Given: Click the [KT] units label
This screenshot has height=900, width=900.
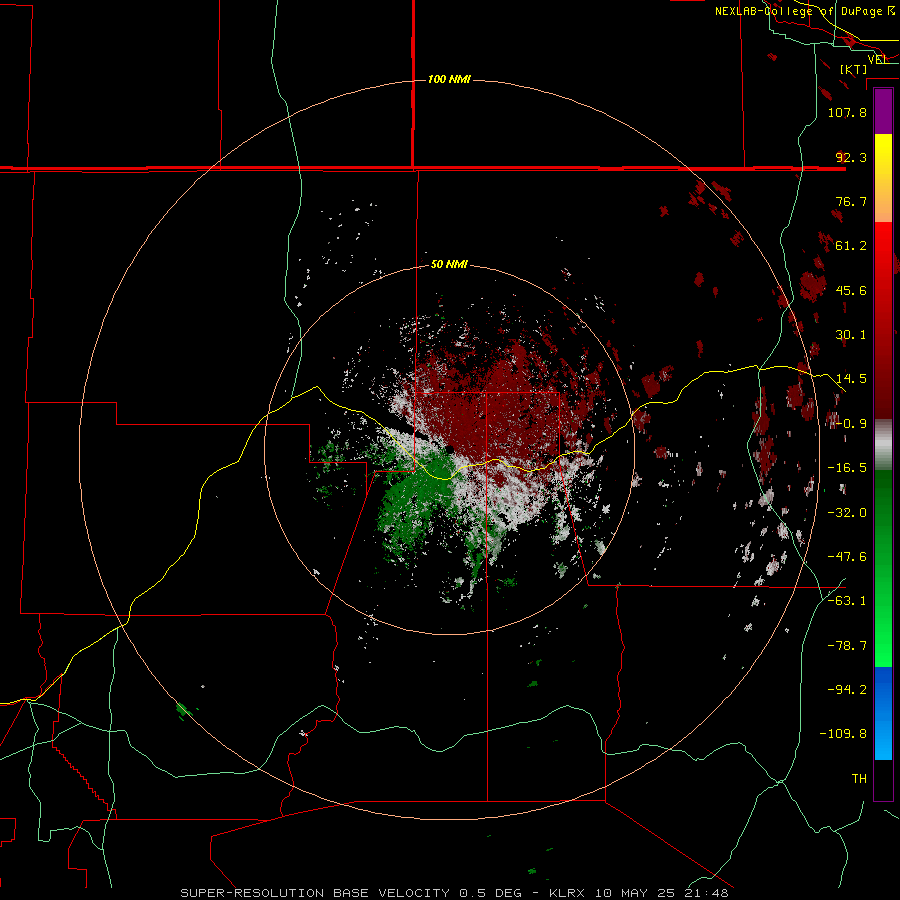Looking at the screenshot, I should [x=854, y=69].
